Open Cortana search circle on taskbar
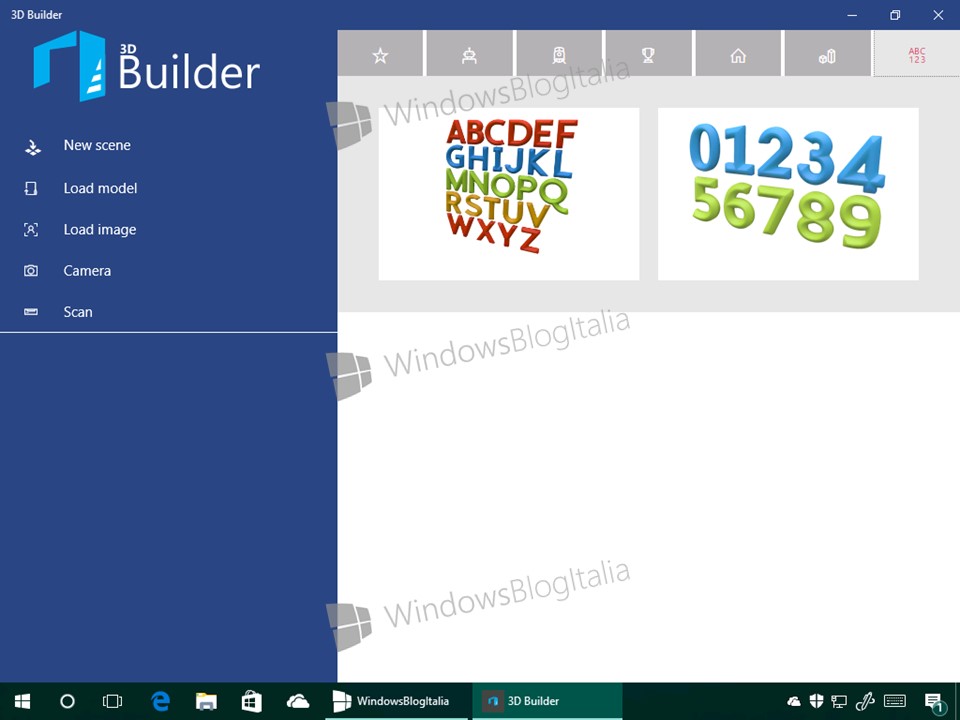 tap(67, 701)
